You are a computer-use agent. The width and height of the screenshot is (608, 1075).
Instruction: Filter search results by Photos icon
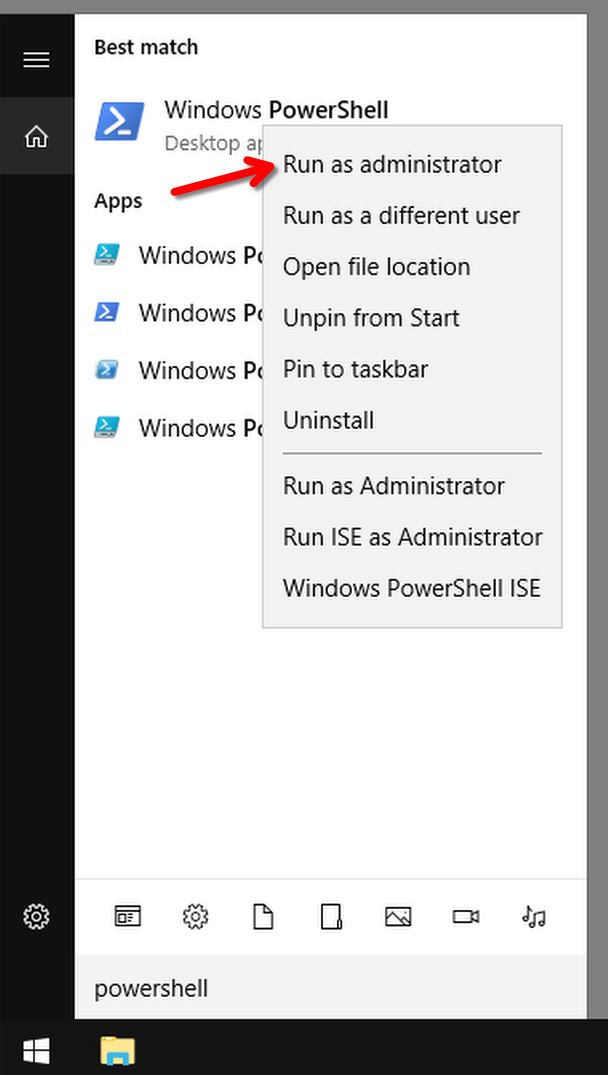tap(398, 916)
